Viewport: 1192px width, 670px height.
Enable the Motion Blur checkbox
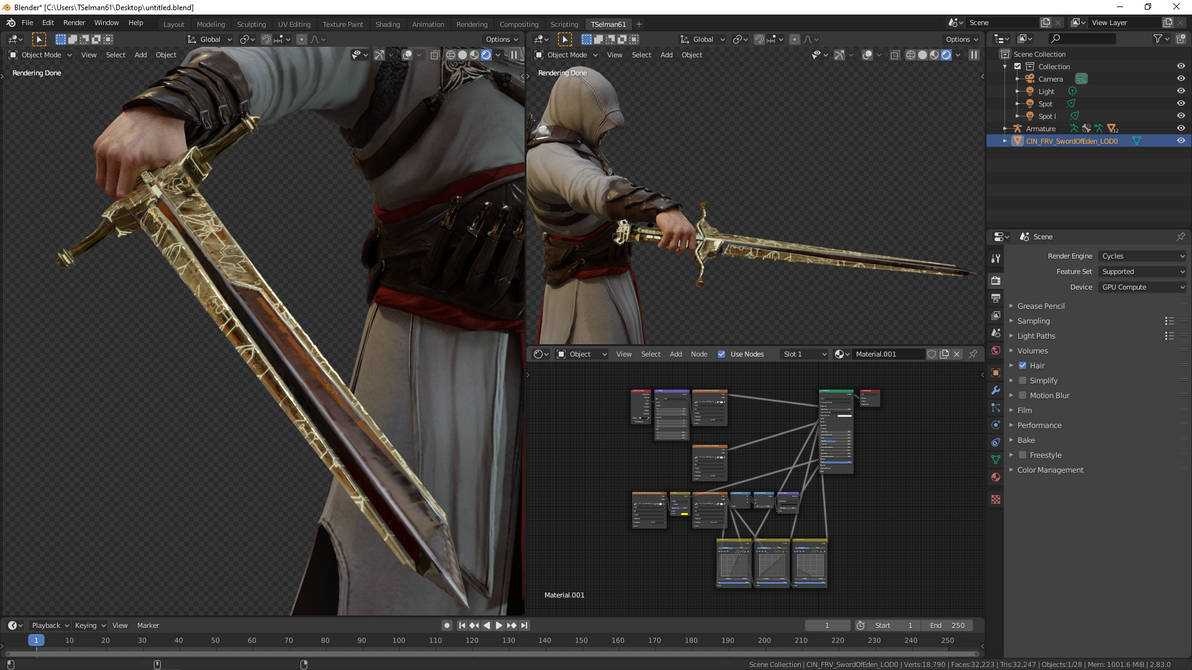(x=1022, y=395)
